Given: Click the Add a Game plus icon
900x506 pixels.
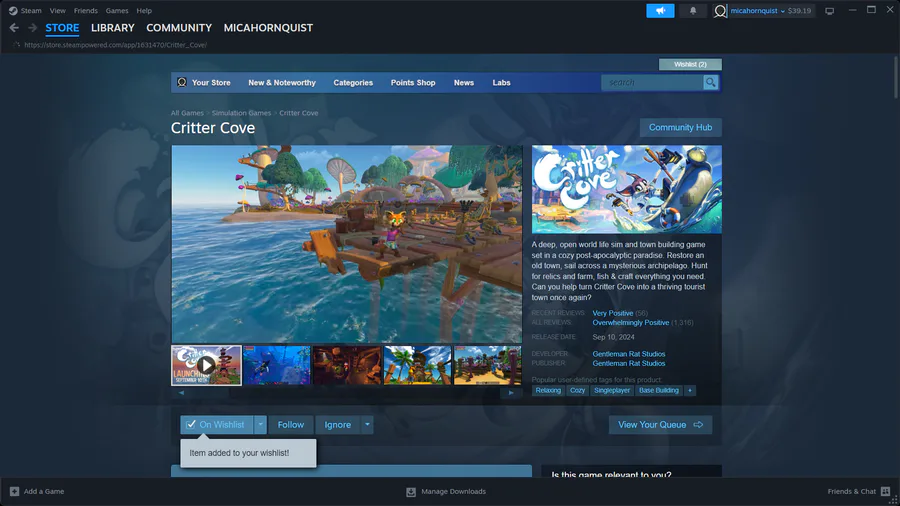Looking at the screenshot, I should click(14, 491).
